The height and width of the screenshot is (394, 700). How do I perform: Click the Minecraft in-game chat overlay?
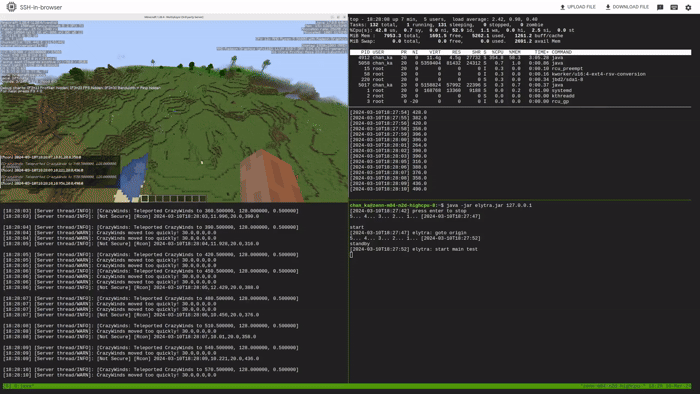coord(60,171)
